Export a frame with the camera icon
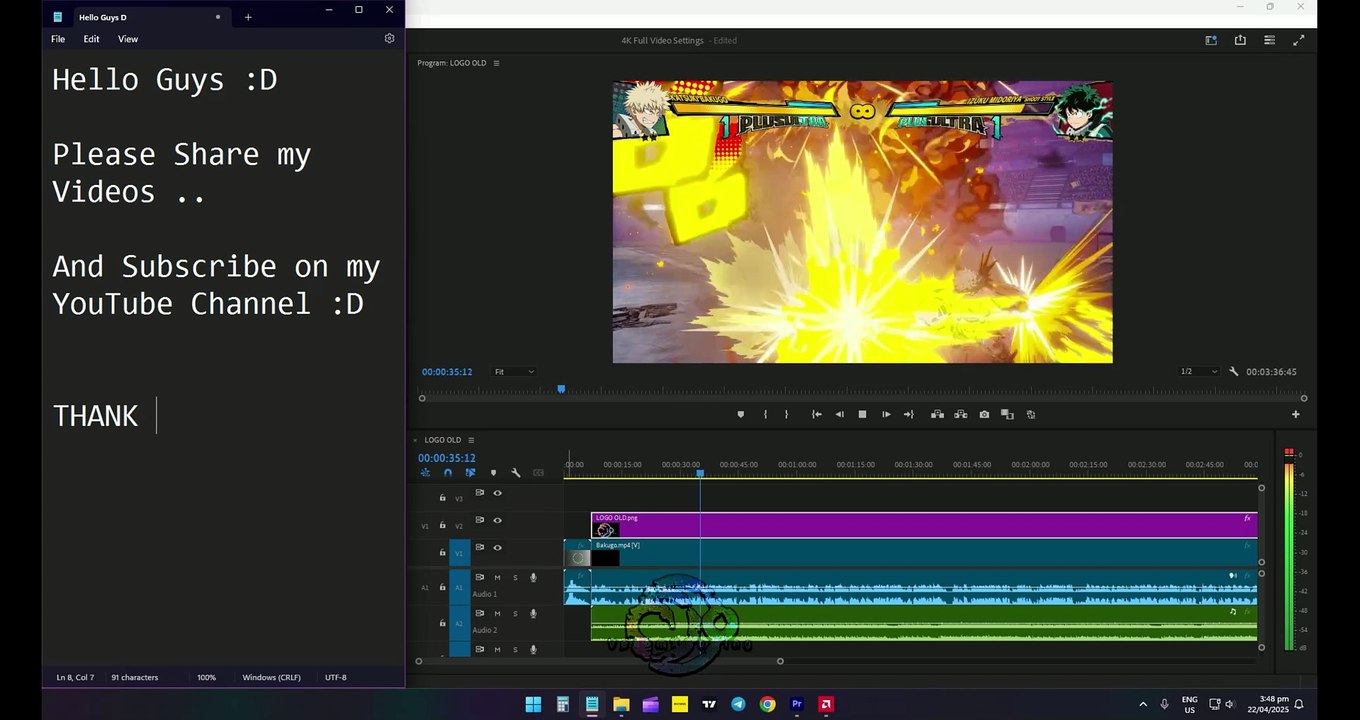1360x720 pixels. tap(984, 414)
